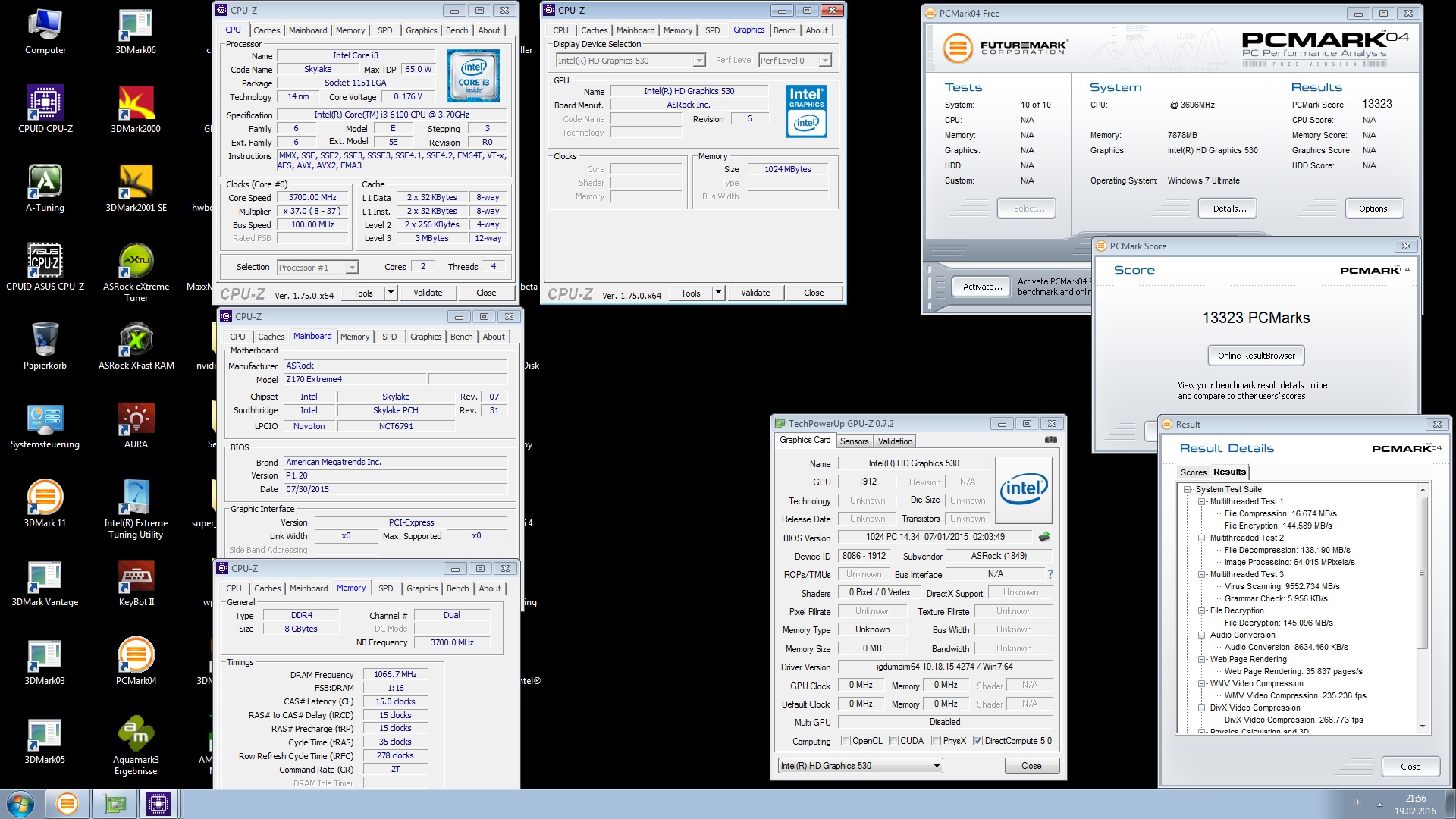Switch to CPU-Z taskbar button
1456x819 pixels.
158,804
